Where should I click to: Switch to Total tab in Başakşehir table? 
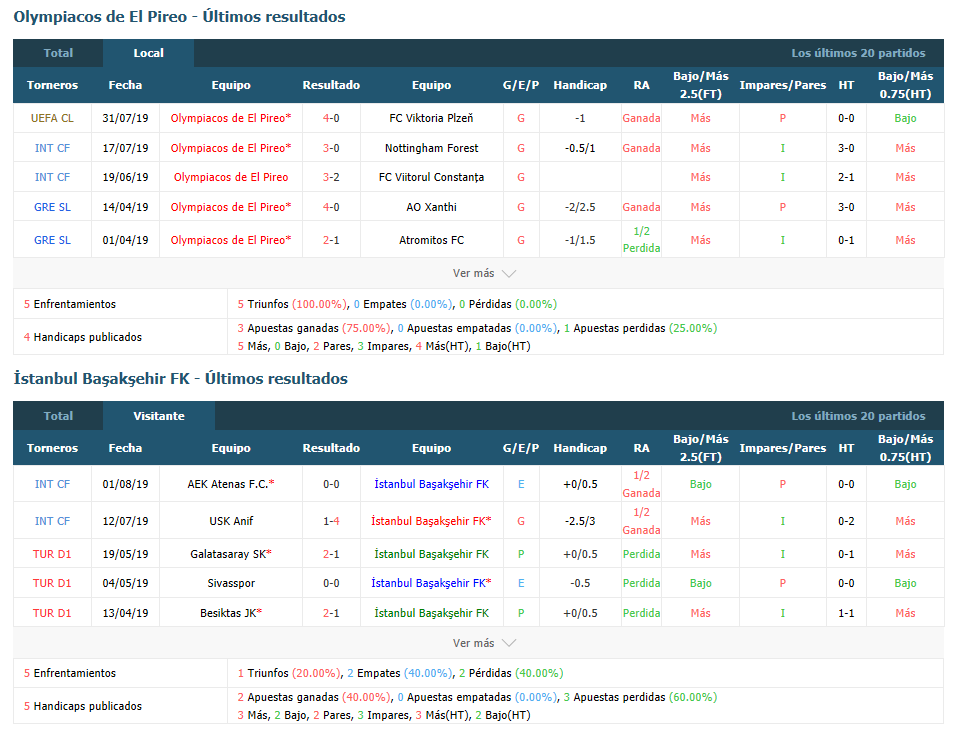(x=58, y=416)
